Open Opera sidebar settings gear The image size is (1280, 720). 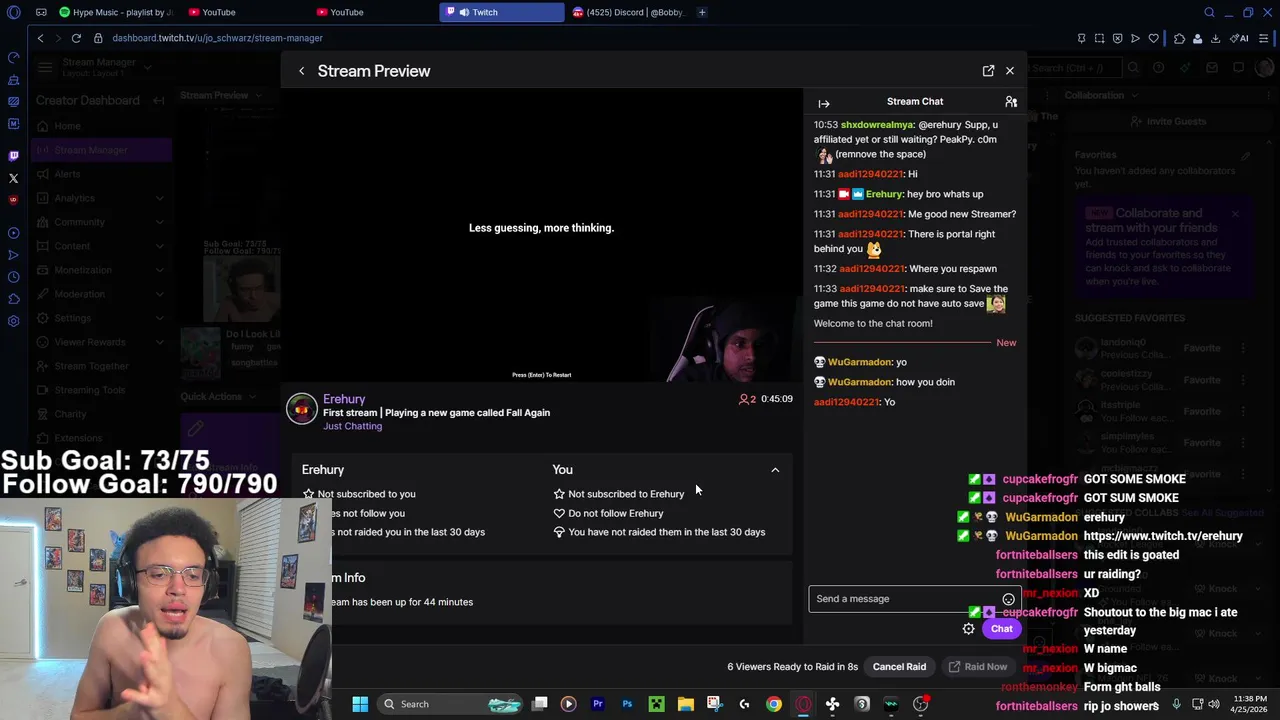(x=13, y=321)
